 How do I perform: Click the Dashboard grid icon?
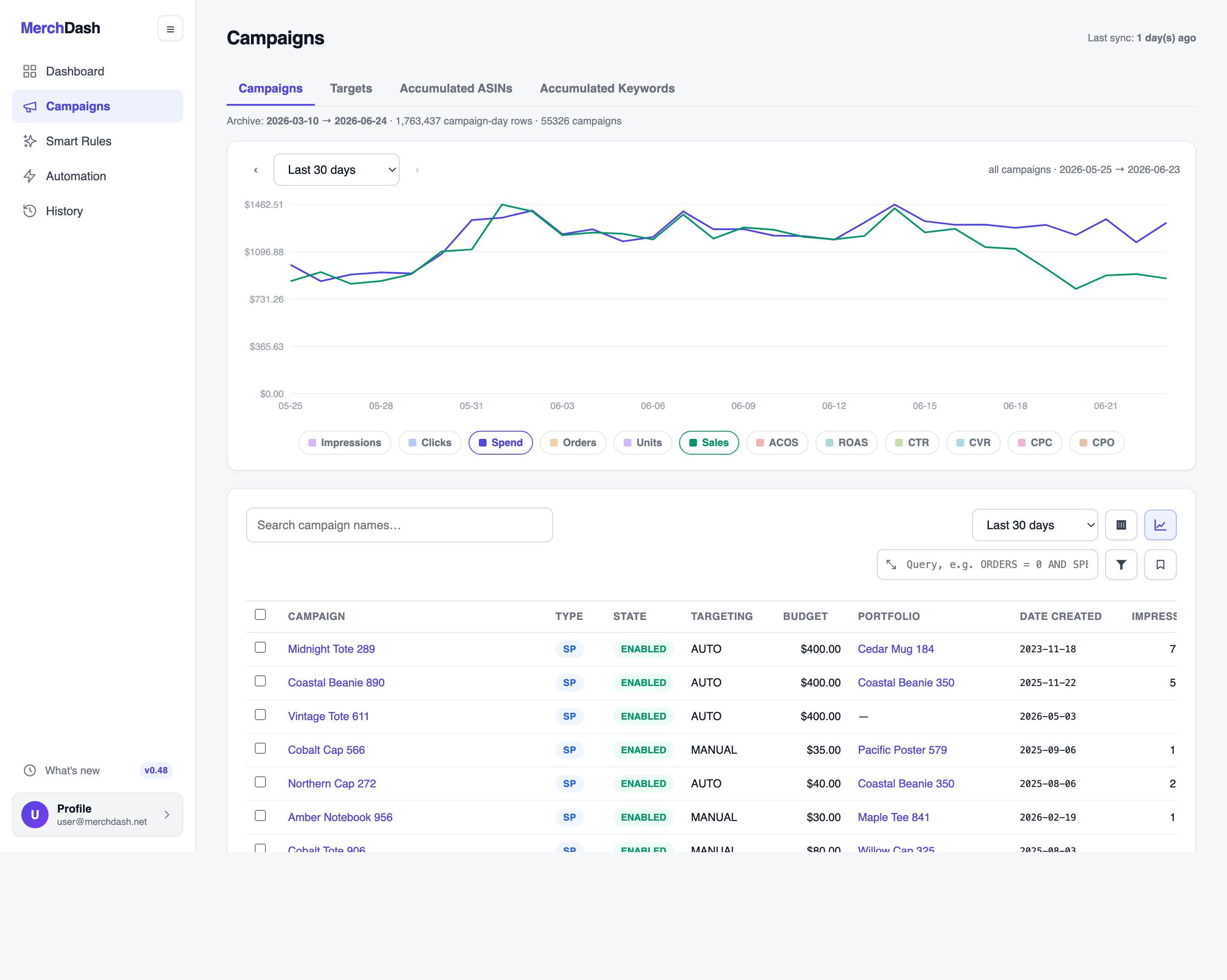point(29,71)
